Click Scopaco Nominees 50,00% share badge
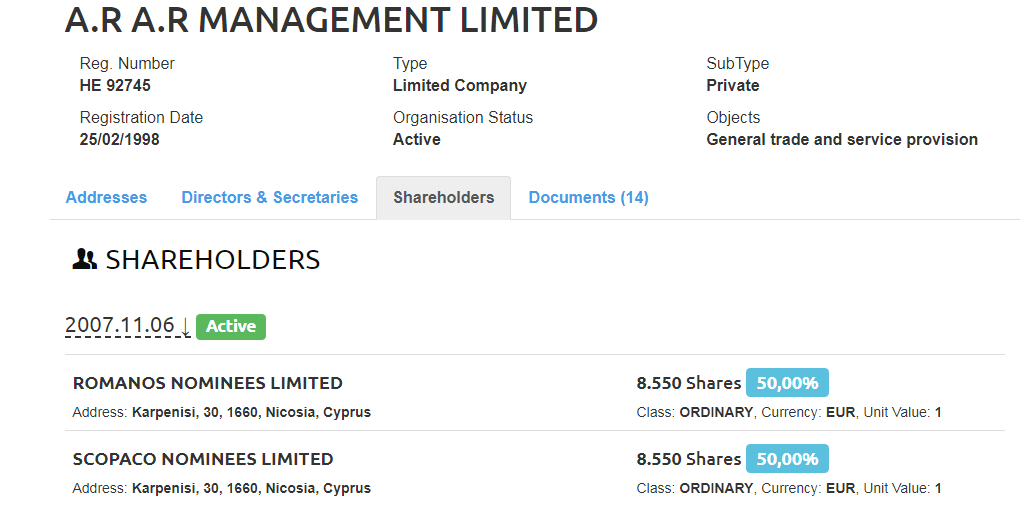This screenshot has width=1020, height=507. point(787,459)
